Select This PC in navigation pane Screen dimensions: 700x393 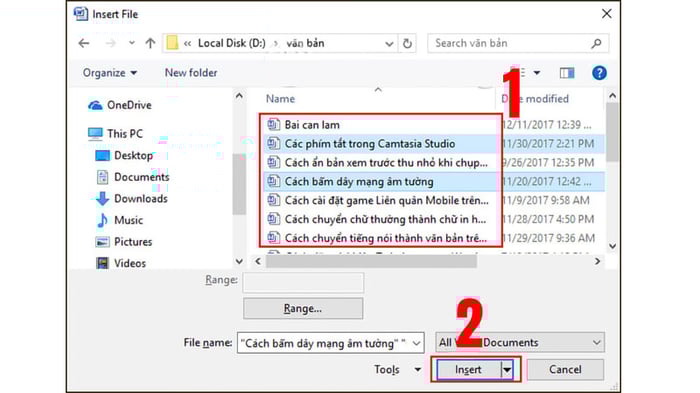point(125,134)
